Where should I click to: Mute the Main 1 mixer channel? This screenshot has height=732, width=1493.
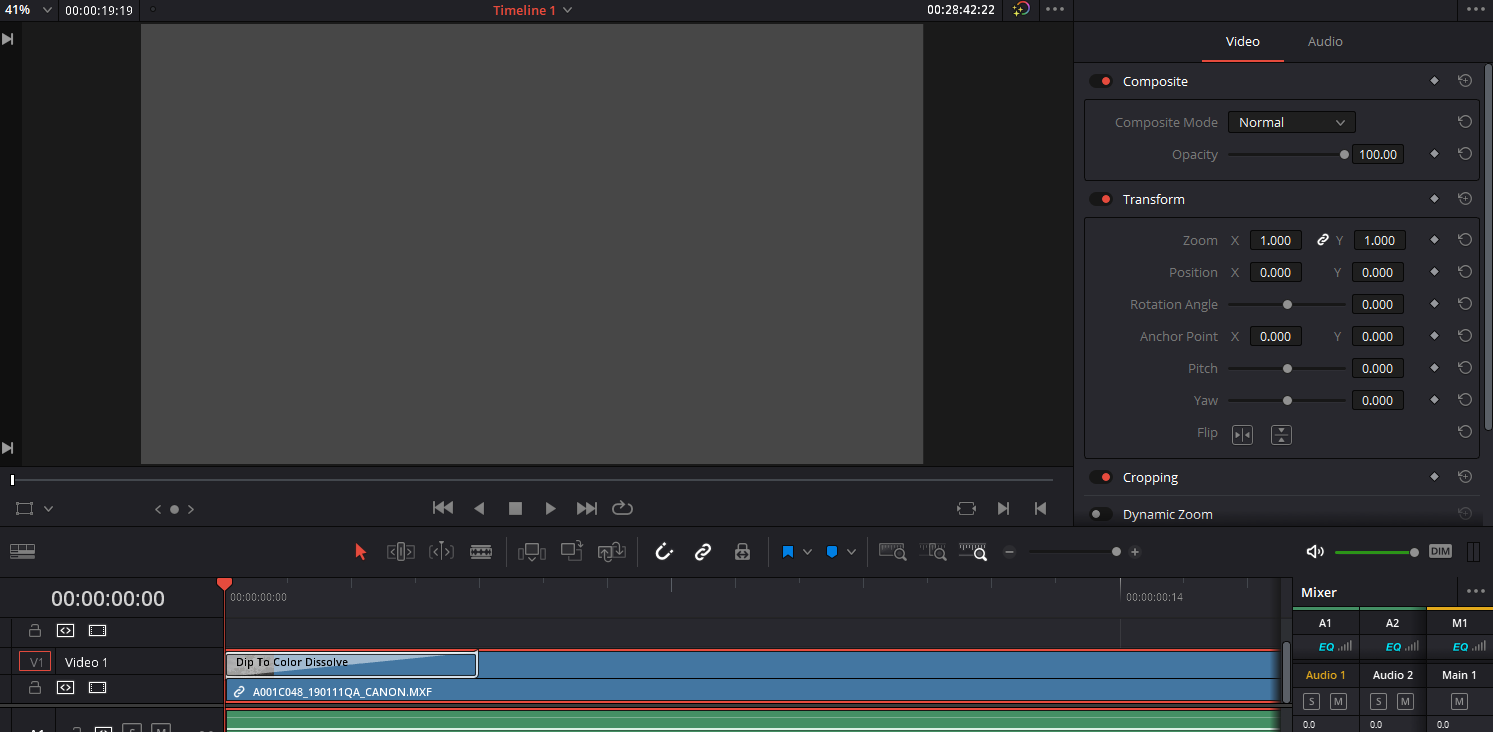coord(1460,701)
